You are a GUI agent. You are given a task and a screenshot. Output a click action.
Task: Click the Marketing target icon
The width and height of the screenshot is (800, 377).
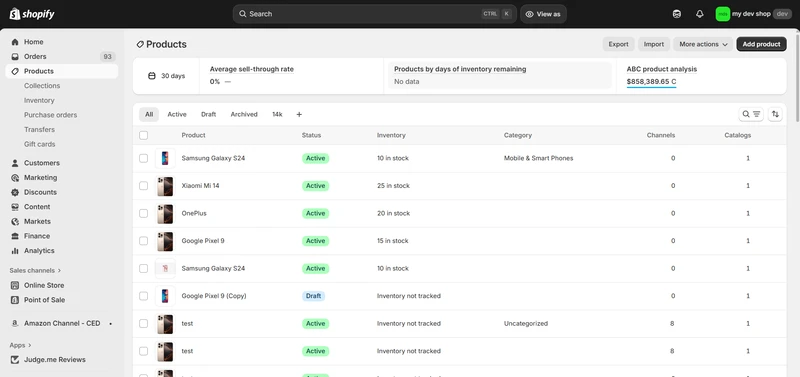click(15, 178)
